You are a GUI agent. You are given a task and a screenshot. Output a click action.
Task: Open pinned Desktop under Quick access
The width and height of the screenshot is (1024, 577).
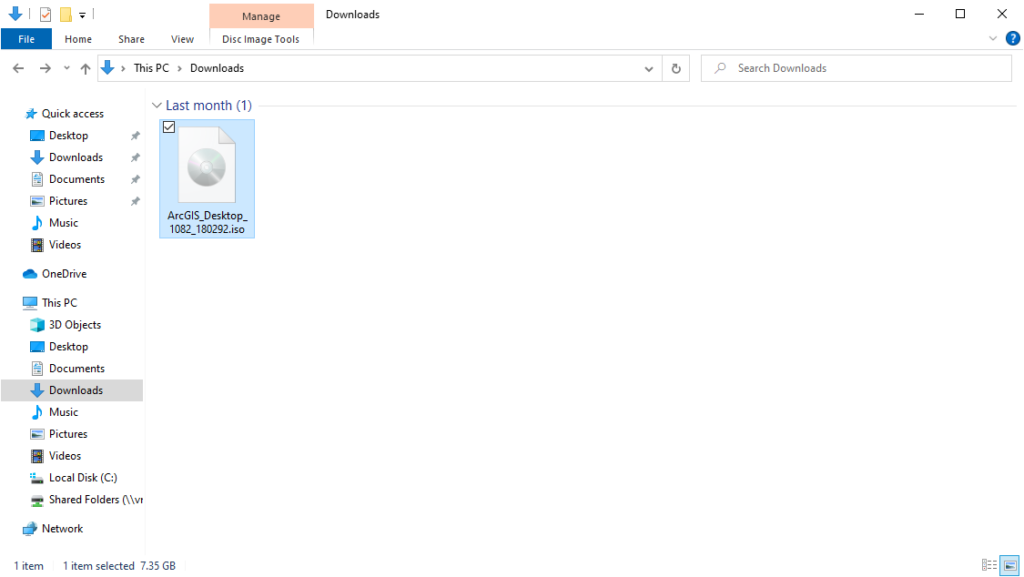pyautogui.click(x=68, y=136)
